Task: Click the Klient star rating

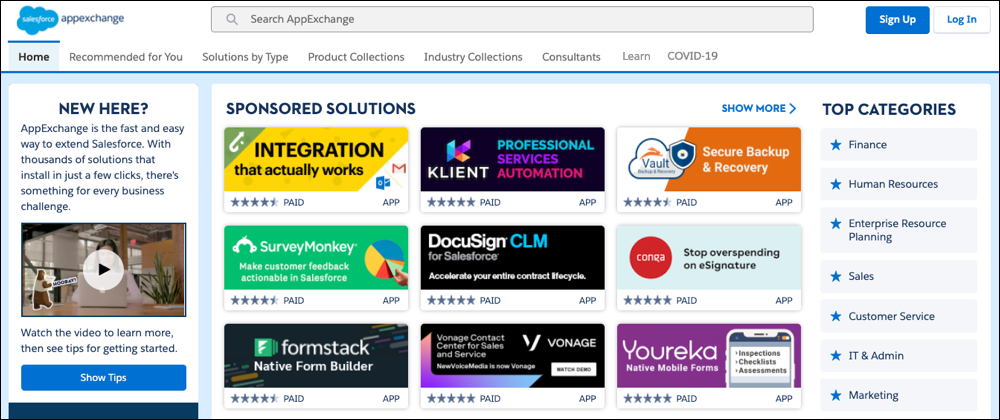Action: pyautogui.click(x=451, y=203)
